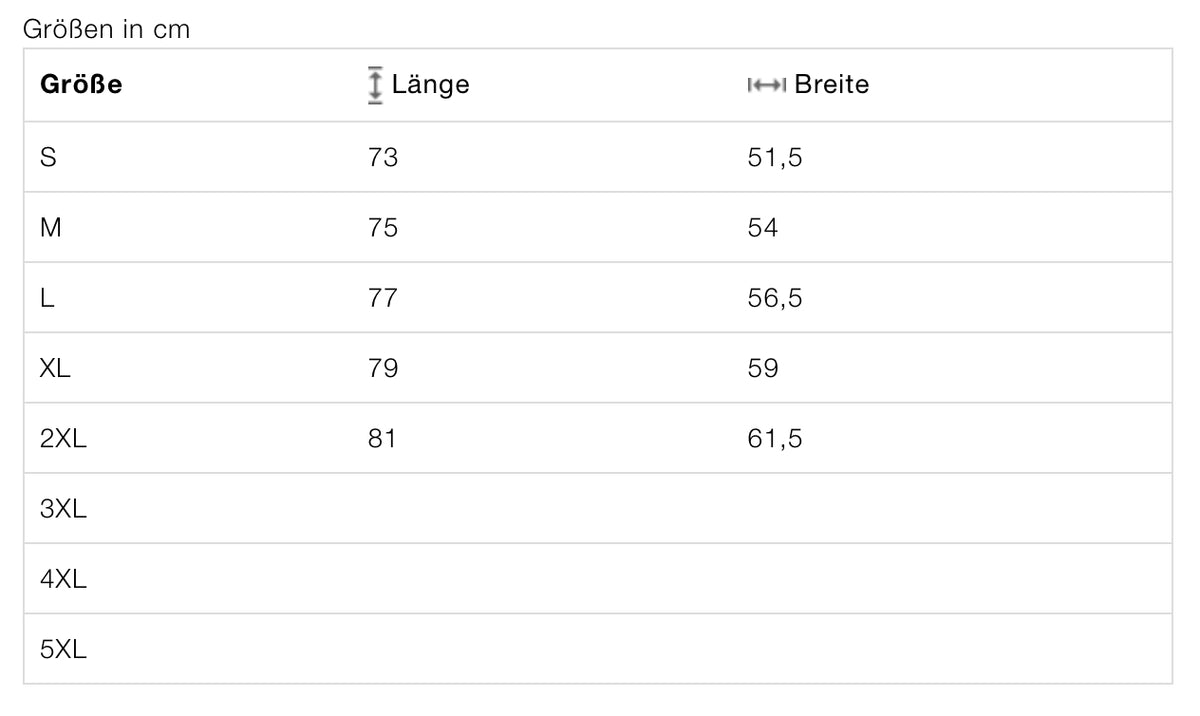Click the length value 77
This screenshot has height=716, width=1200.
click(383, 298)
